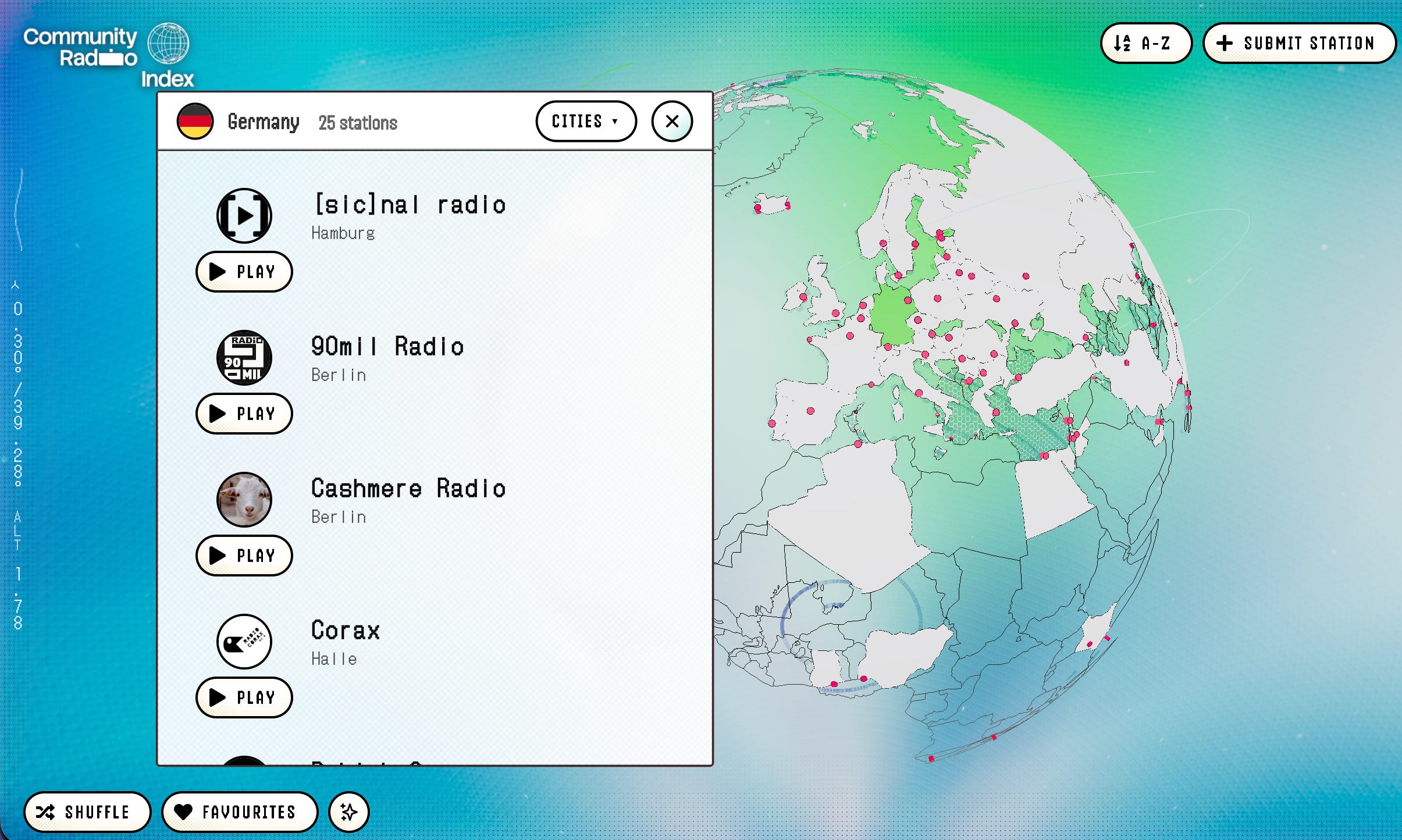
Task: Click the plus icon in Submit Station
Action: coord(1225,43)
